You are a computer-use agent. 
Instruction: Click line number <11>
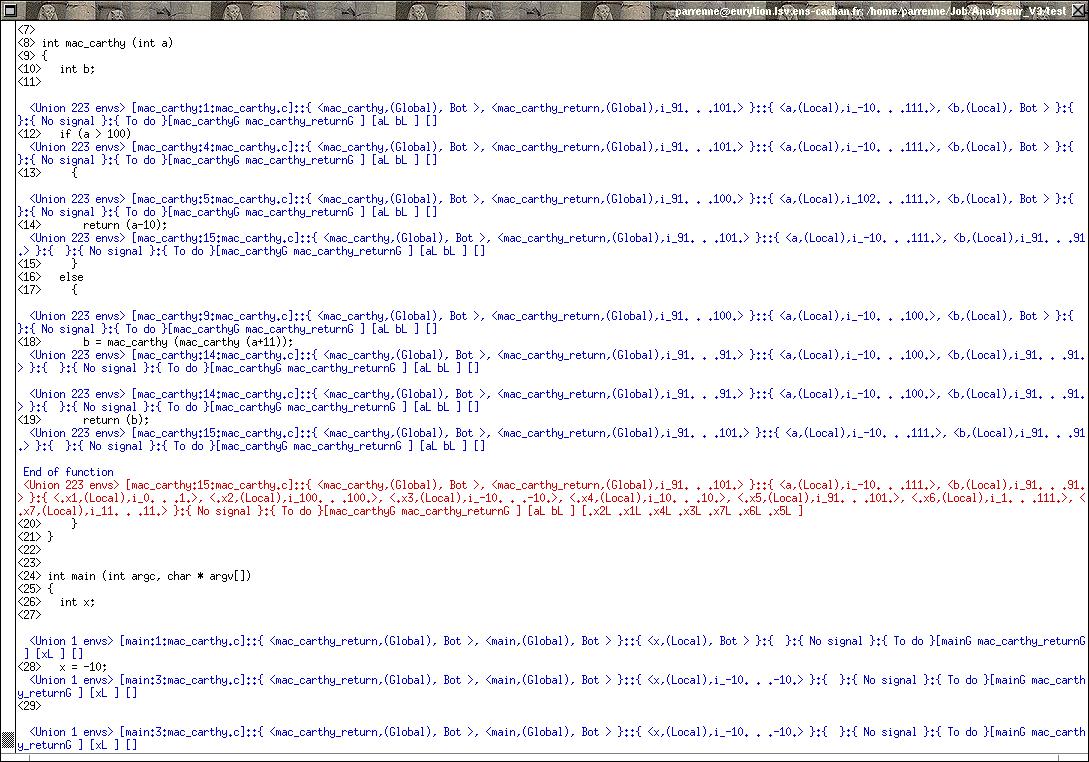point(29,82)
